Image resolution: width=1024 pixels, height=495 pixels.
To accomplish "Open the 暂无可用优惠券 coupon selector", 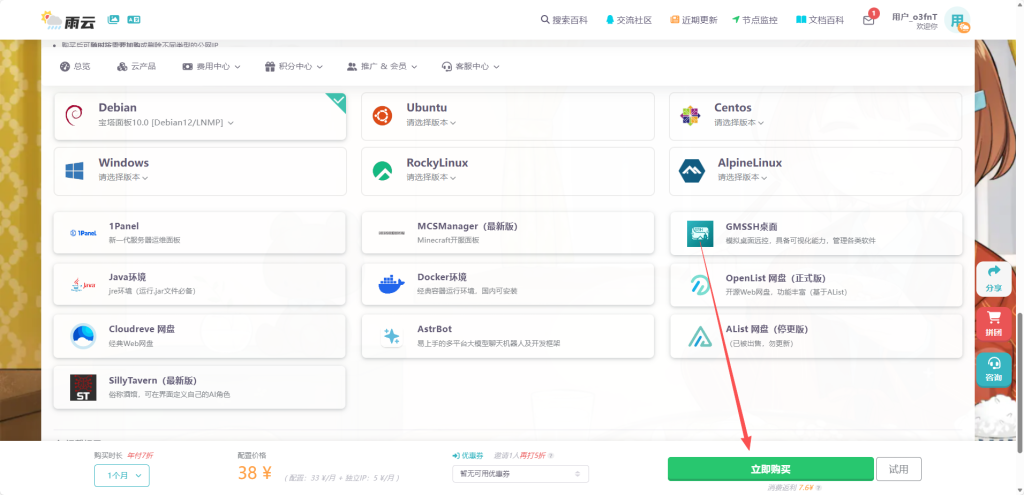I will [519, 473].
